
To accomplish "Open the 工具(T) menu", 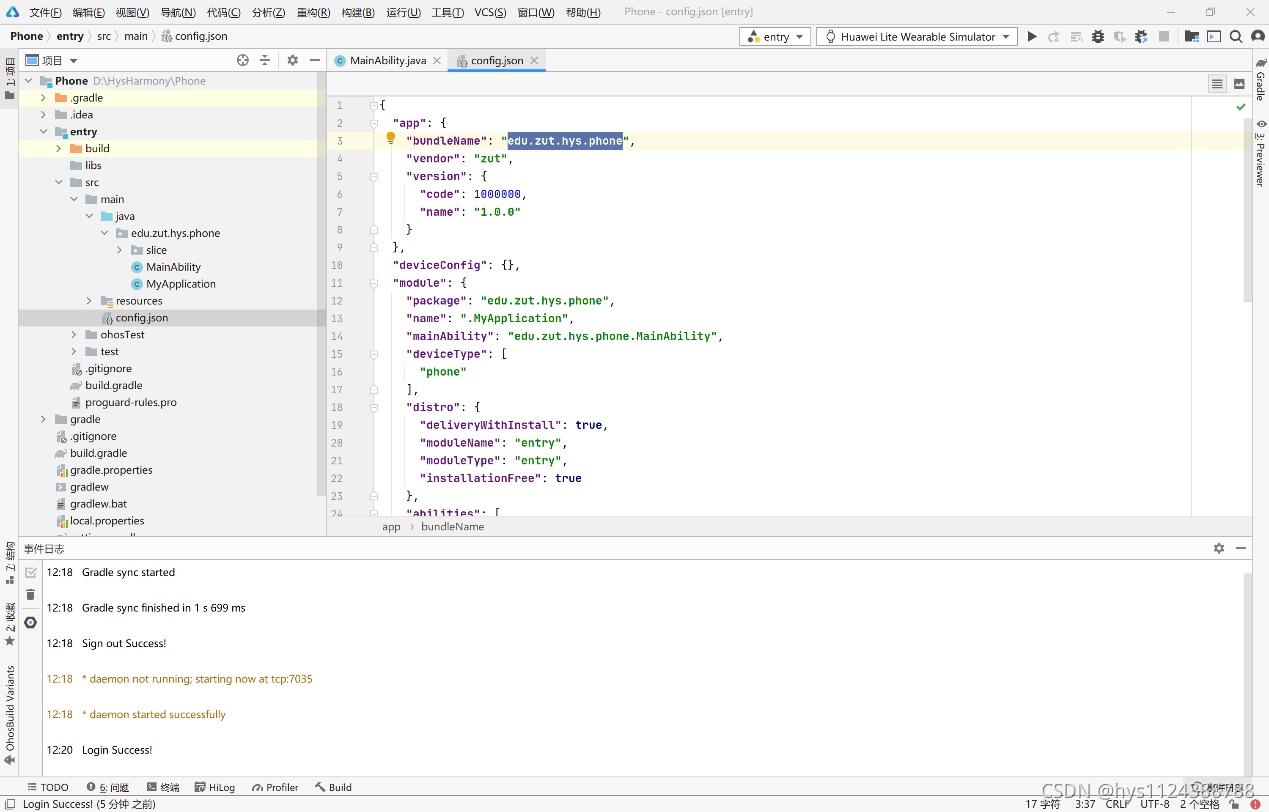I will click(x=447, y=12).
